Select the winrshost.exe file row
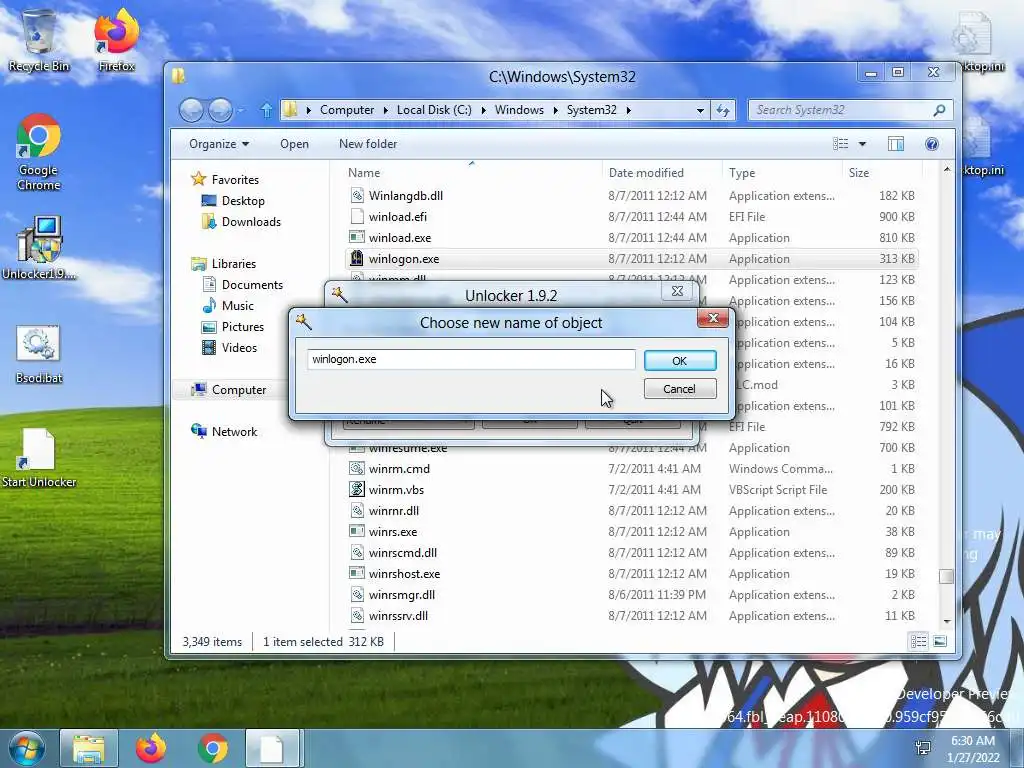The image size is (1024, 768). point(632,574)
